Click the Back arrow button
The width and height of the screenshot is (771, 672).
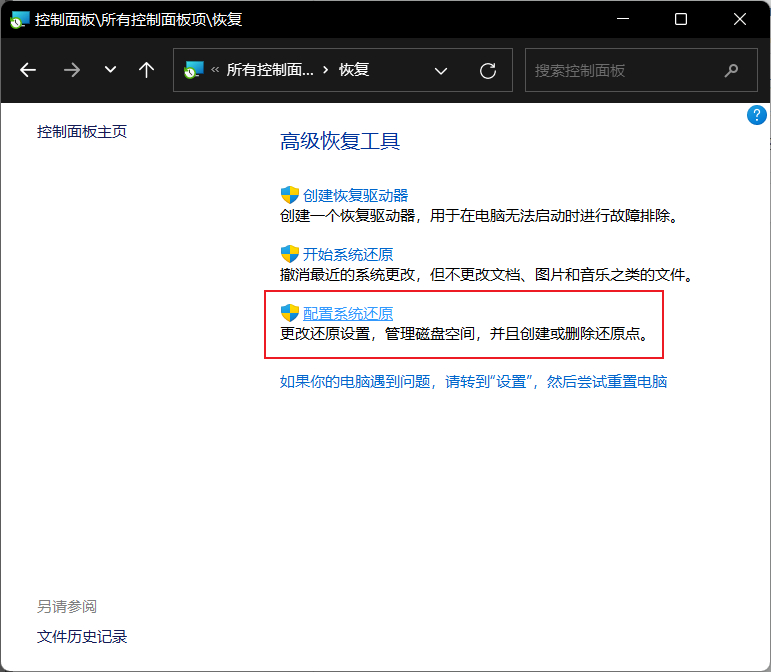[x=28, y=70]
